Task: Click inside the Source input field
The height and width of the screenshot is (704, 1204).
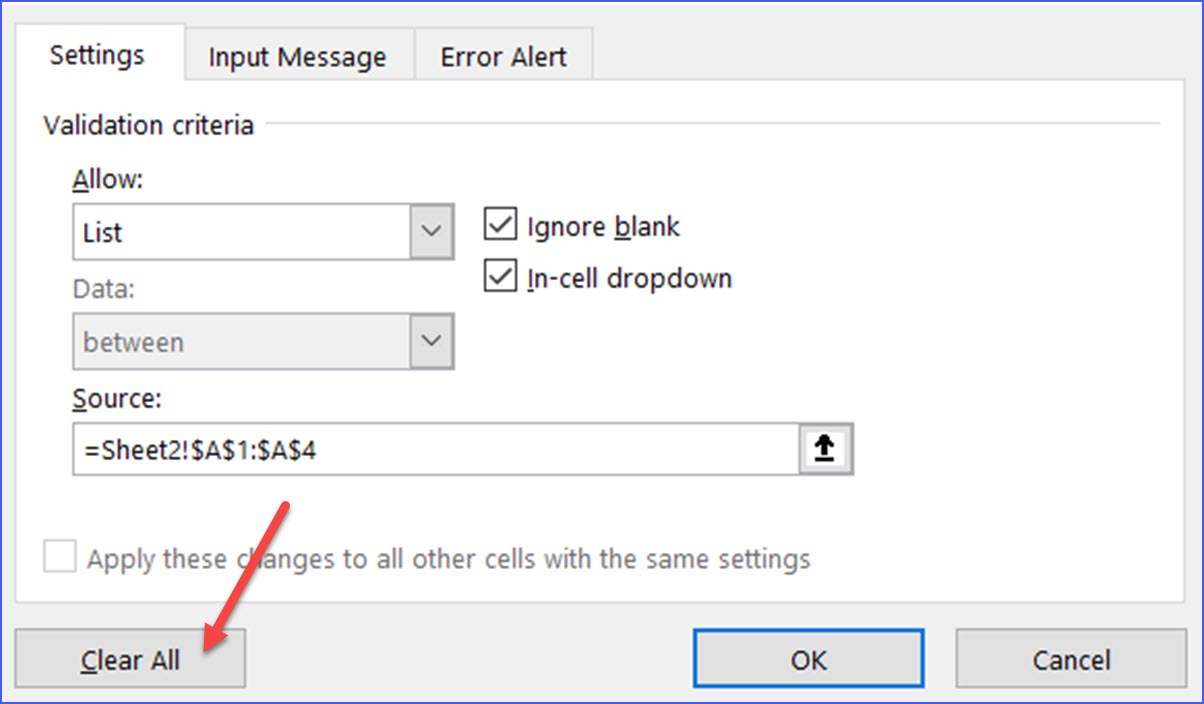Action: pyautogui.click(x=400, y=448)
